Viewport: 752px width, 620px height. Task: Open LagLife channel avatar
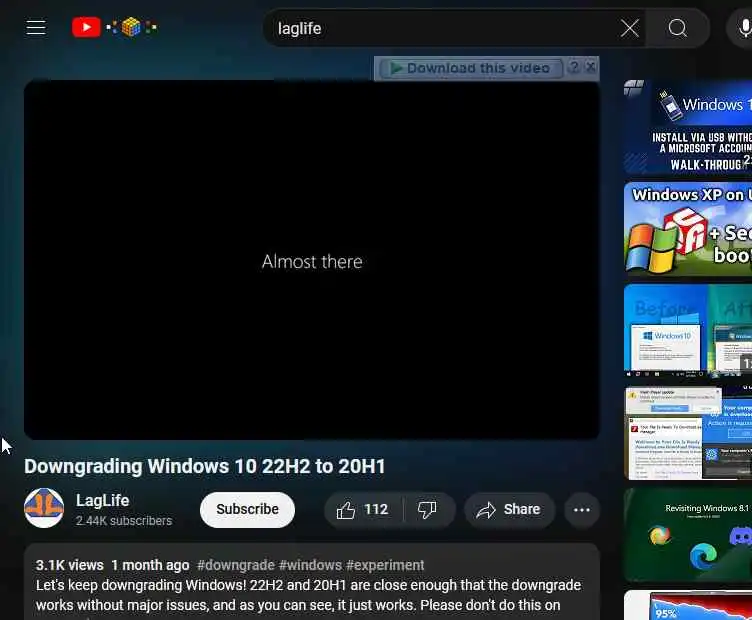[44, 508]
